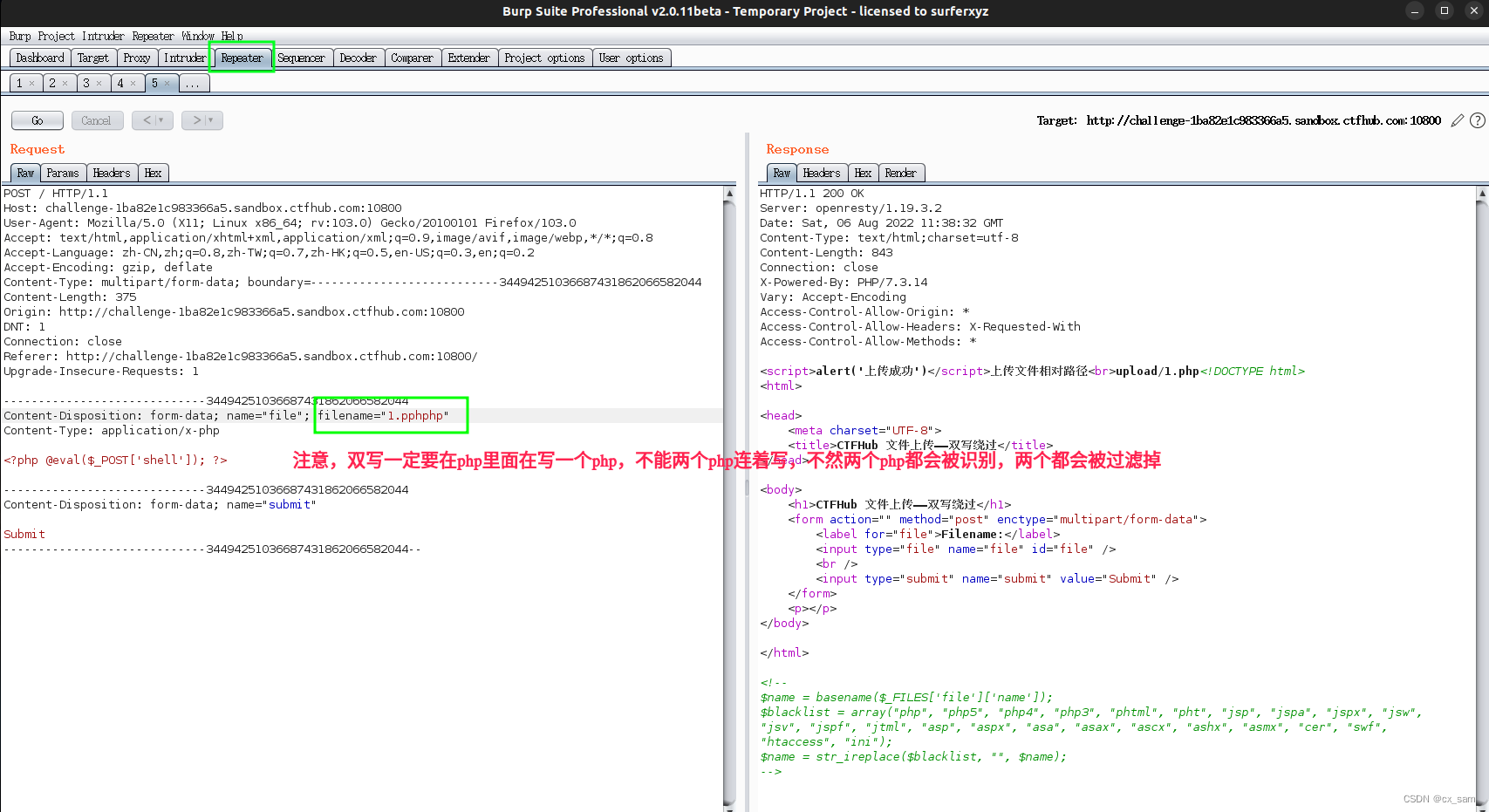Viewport: 1489px width, 812px height.
Task: Select the Repeater tool tab
Action: (x=242, y=58)
